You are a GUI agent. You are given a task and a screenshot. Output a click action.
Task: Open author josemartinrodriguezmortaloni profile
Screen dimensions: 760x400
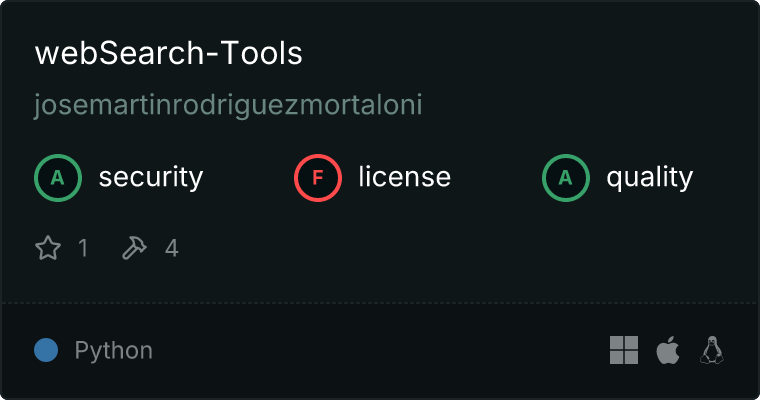(228, 105)
